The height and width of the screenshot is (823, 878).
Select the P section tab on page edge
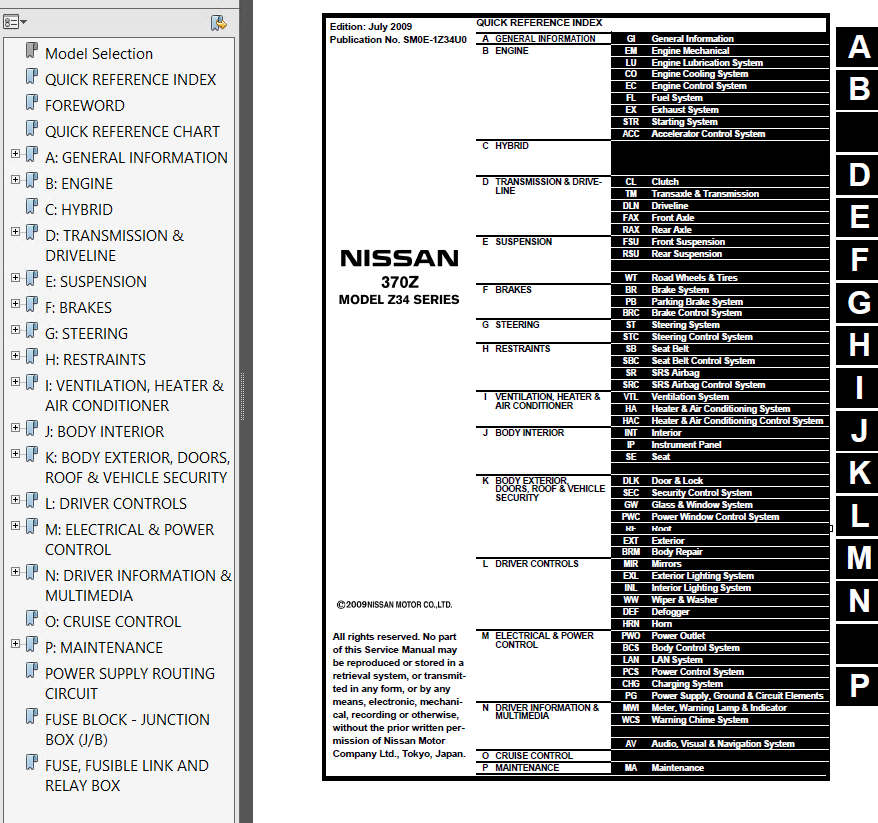click(x=858, y=686)
